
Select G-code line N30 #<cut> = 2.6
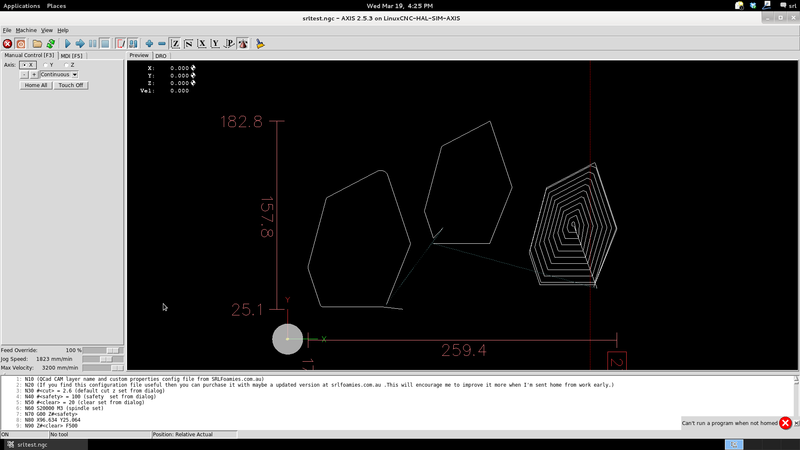click(x=94, y=391)
